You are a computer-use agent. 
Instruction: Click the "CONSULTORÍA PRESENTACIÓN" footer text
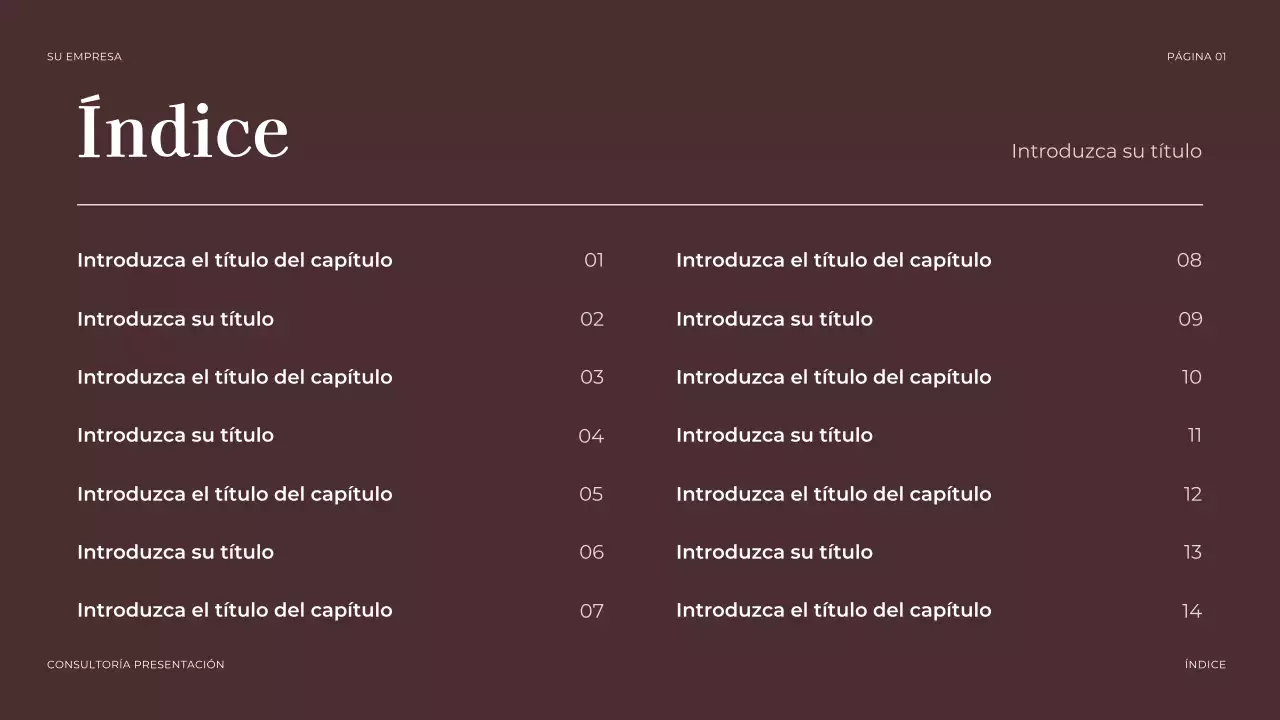coord(136,665)
